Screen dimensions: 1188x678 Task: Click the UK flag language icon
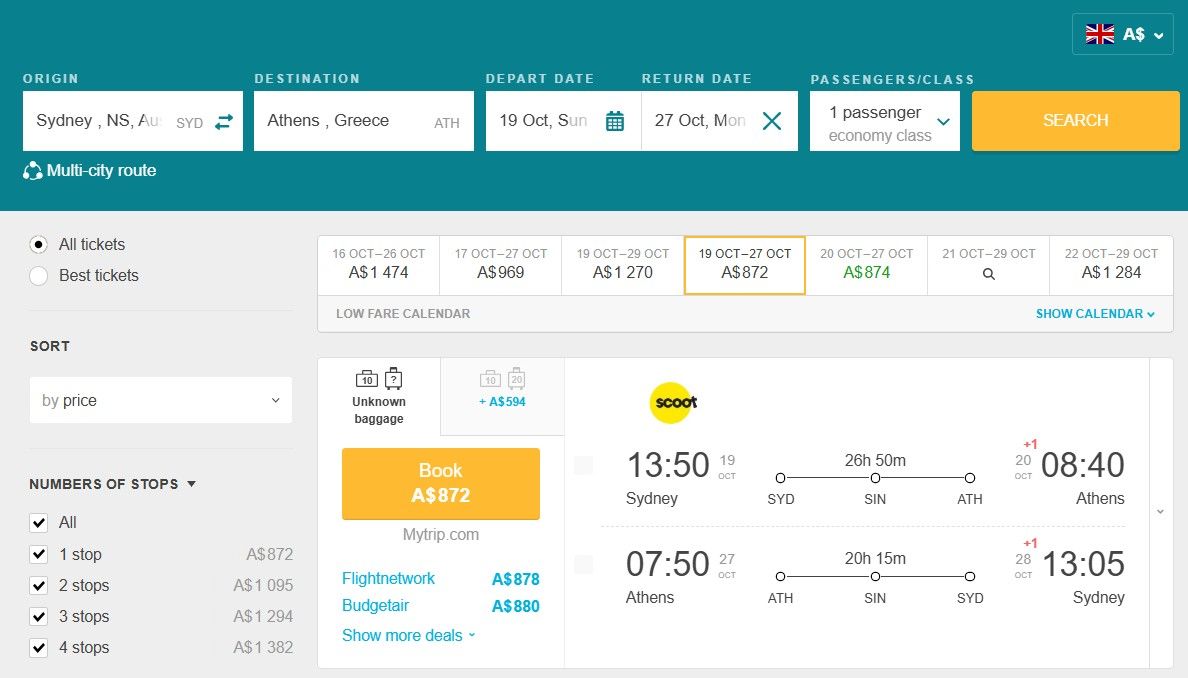[1099, 34]
